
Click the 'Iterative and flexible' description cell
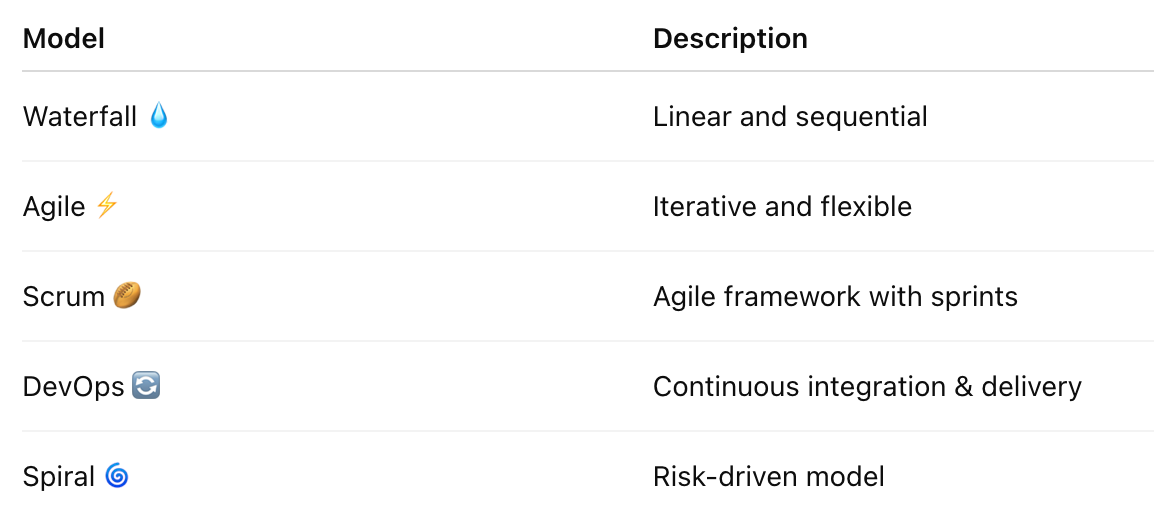point(782,207)
